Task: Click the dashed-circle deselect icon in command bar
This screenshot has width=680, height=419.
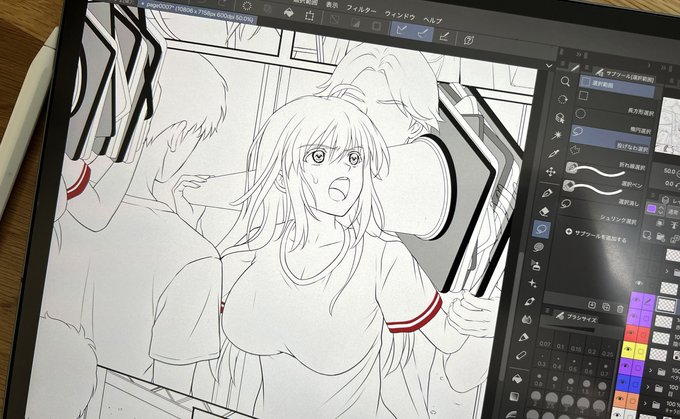Action: [x=247, y=6]
